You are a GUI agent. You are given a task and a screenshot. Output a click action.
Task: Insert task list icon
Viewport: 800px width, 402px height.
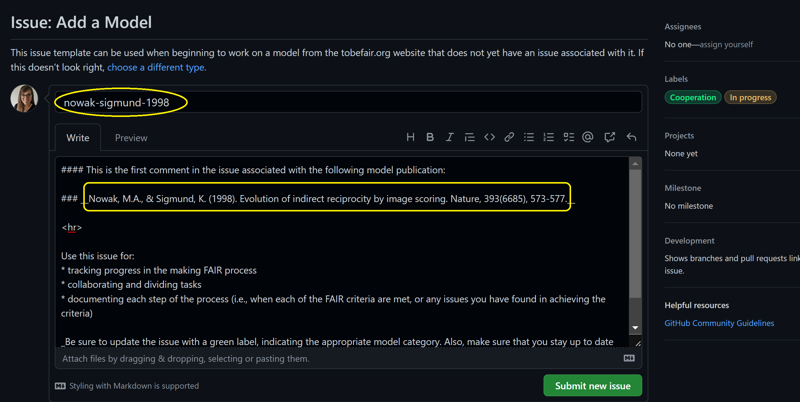[x=568, y=137]
